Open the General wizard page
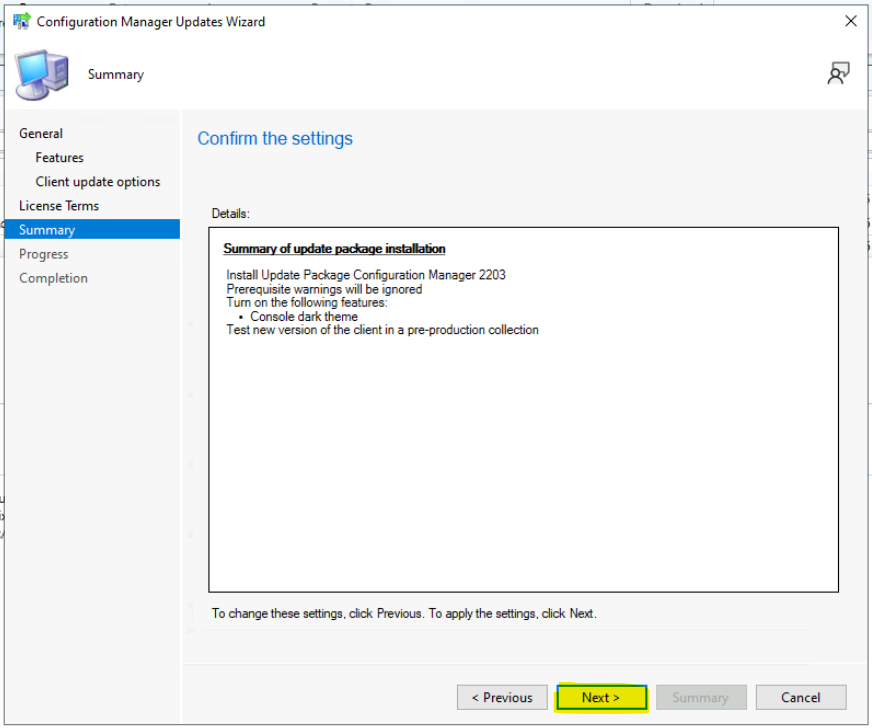Image resolution: width=872 pixels, height=728 pixels. (x=41, y=133)
